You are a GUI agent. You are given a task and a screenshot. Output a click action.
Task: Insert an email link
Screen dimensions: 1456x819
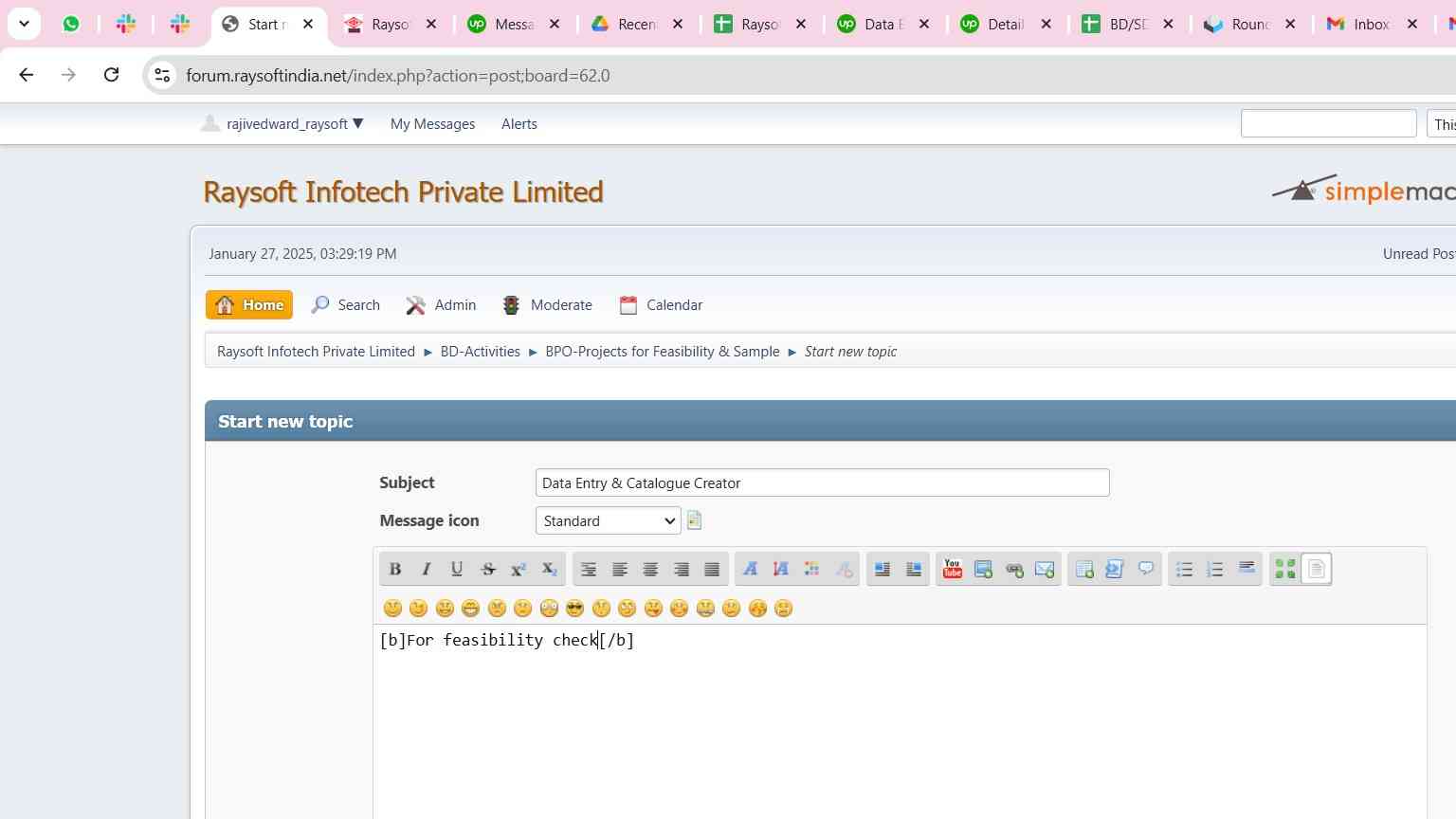(1045, 569)
